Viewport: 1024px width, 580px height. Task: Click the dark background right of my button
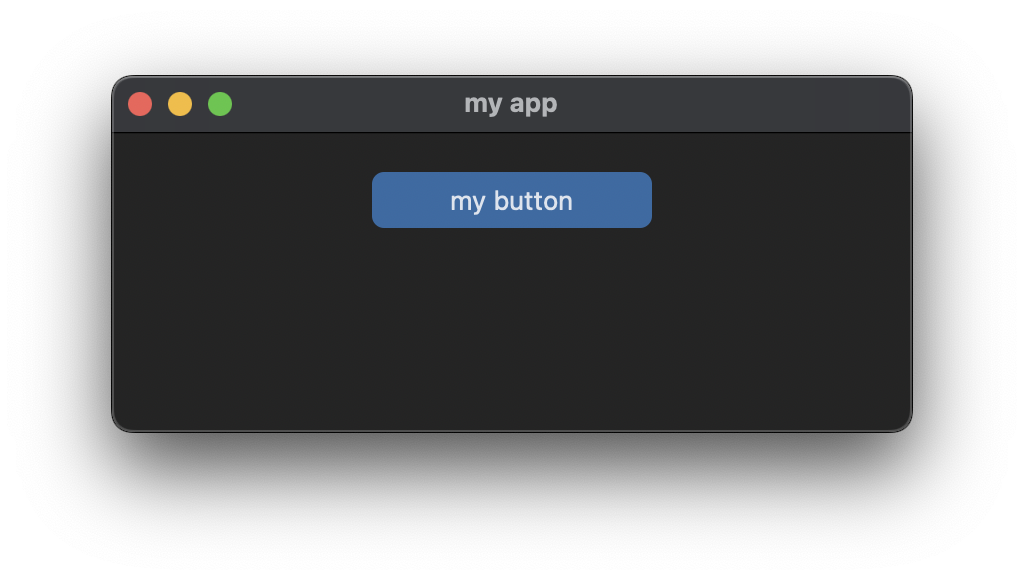(780, 200)
